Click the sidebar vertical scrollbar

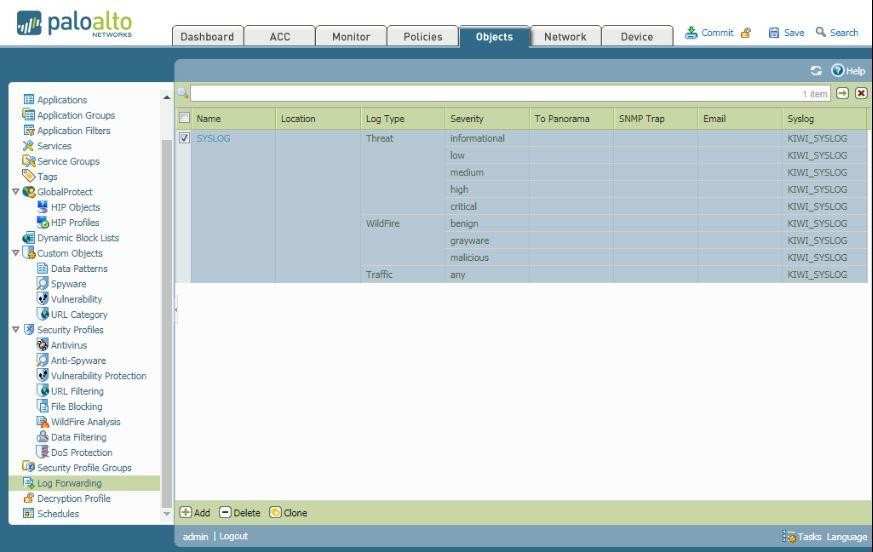(166, 300)
